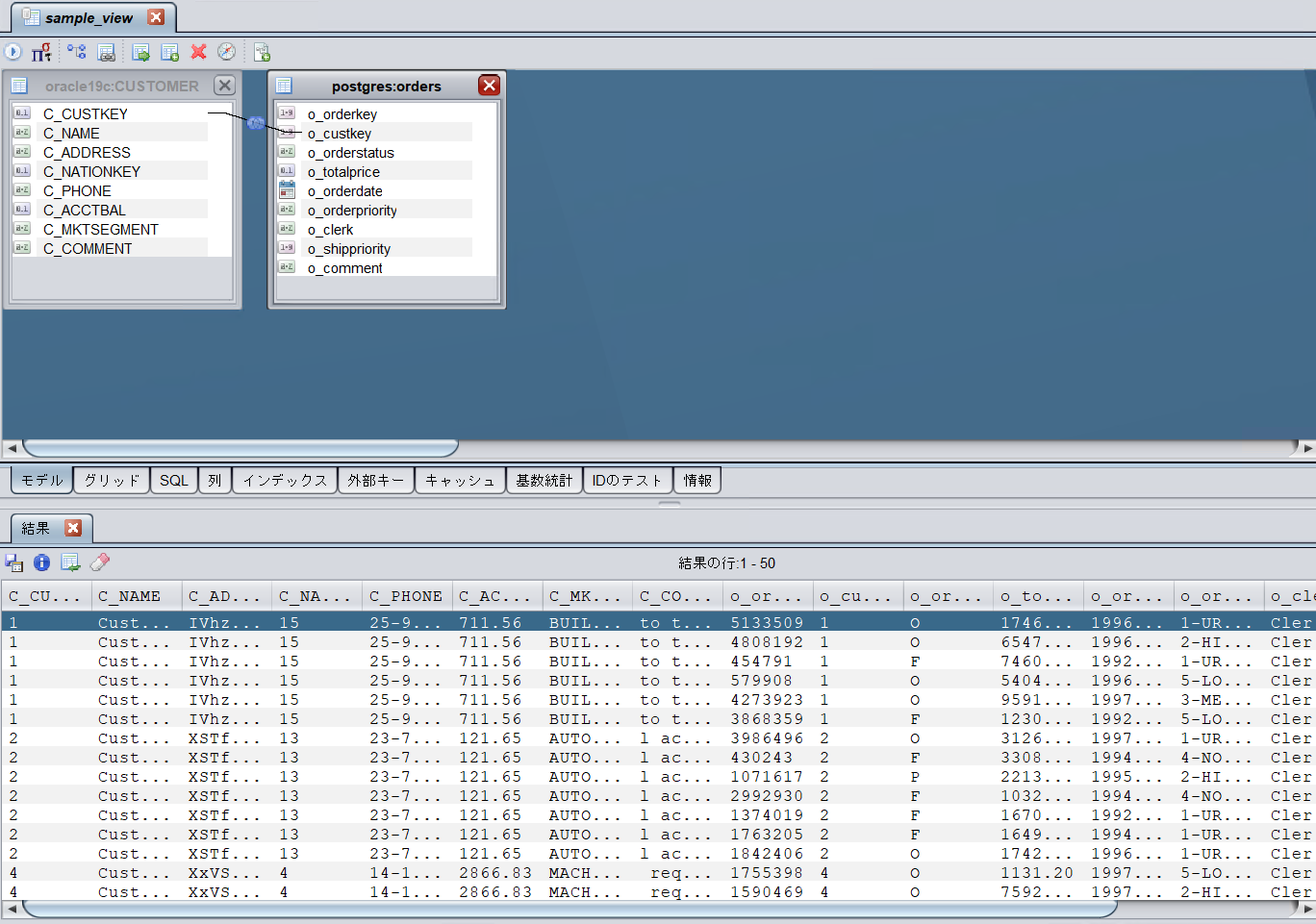Click the type icon beside C_CUSTKEY

(x=22, y=113)
